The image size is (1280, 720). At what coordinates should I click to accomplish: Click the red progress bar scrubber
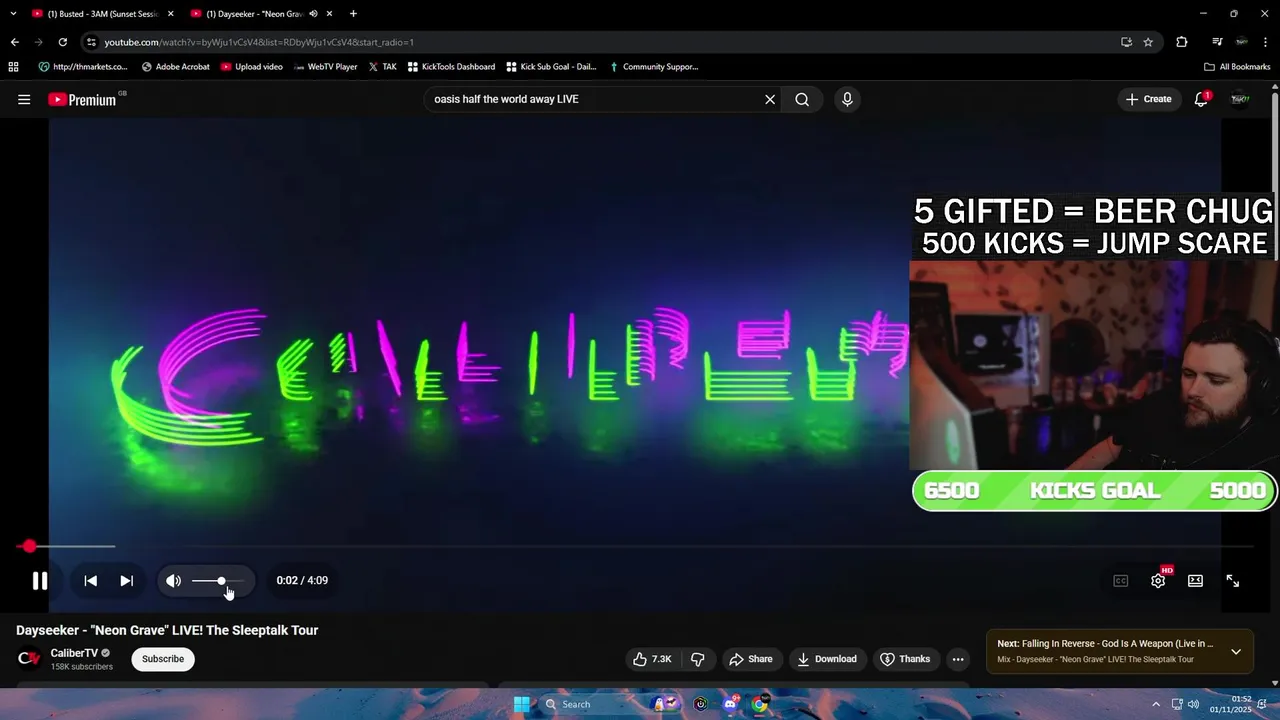coord(29,546)
